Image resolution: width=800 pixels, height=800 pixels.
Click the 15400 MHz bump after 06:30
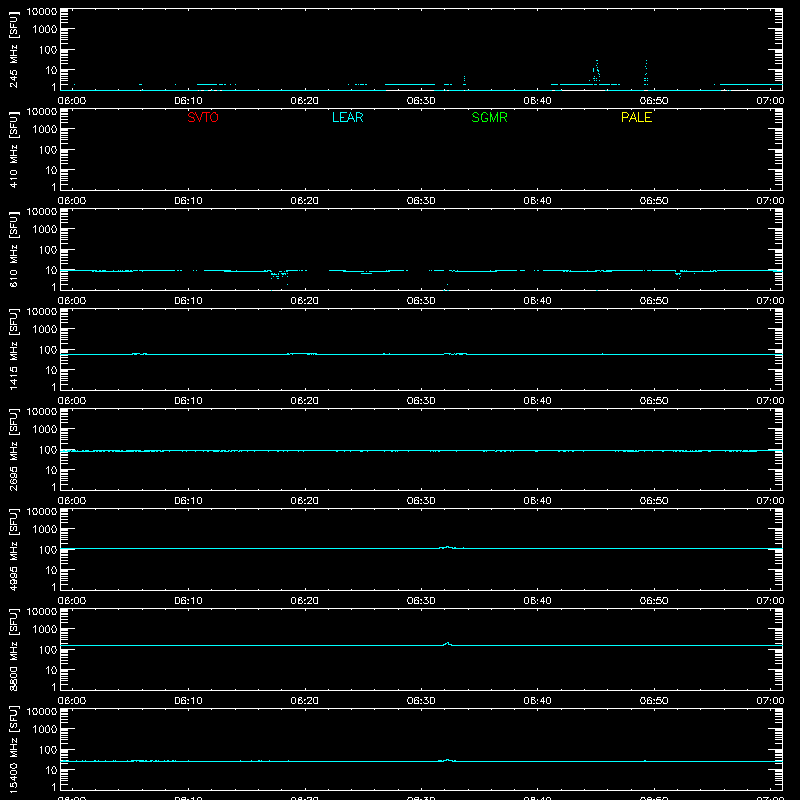447,760
